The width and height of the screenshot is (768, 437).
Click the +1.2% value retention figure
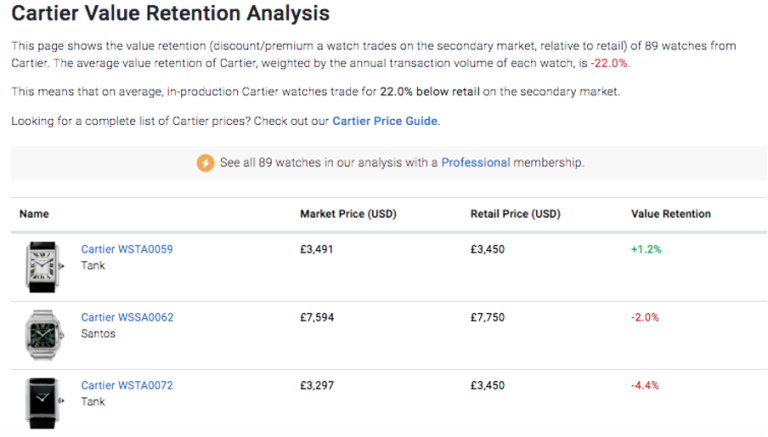pyautogui.click(x=646, y=249)
